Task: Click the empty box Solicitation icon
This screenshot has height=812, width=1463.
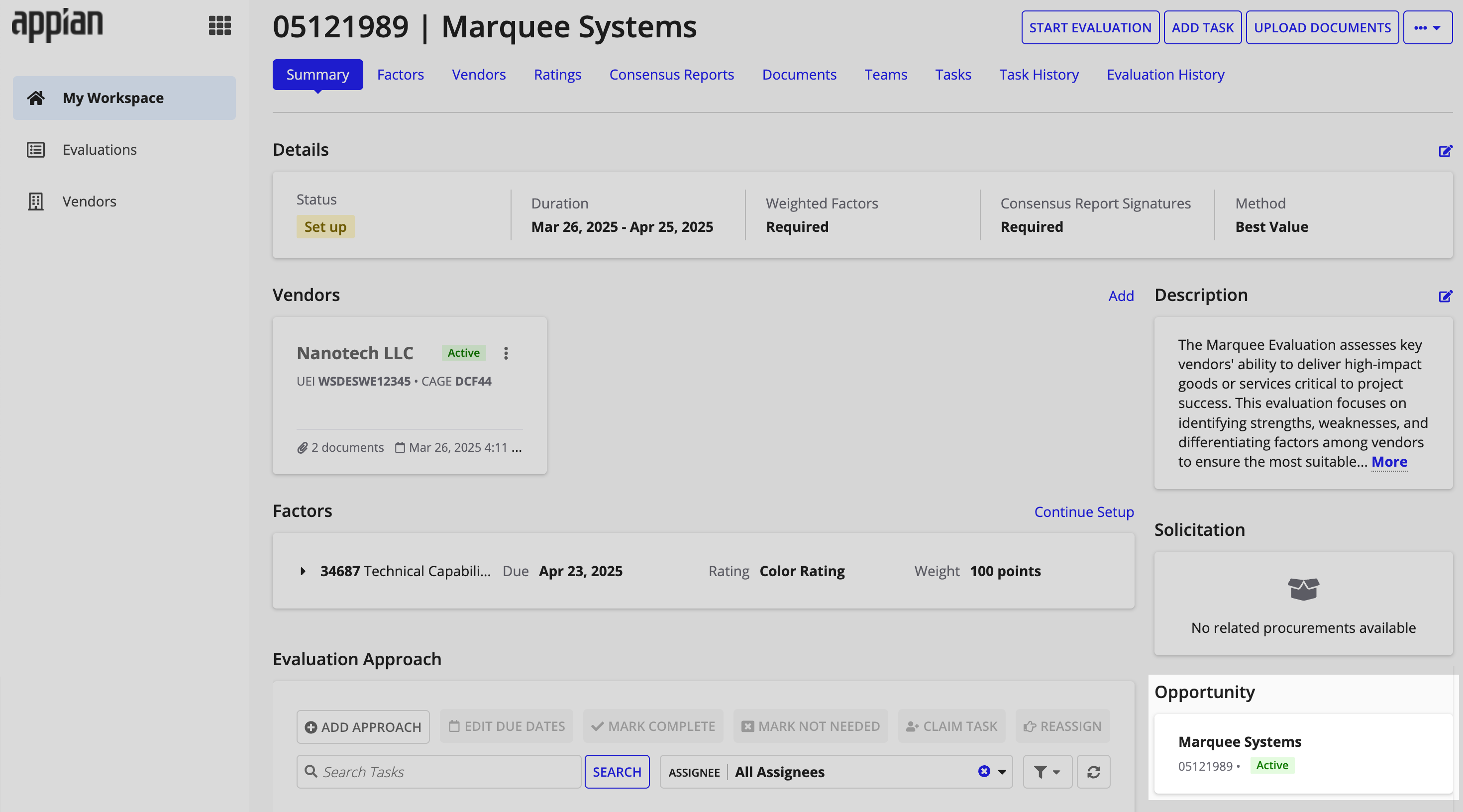Action: (x=1303, y=589)
